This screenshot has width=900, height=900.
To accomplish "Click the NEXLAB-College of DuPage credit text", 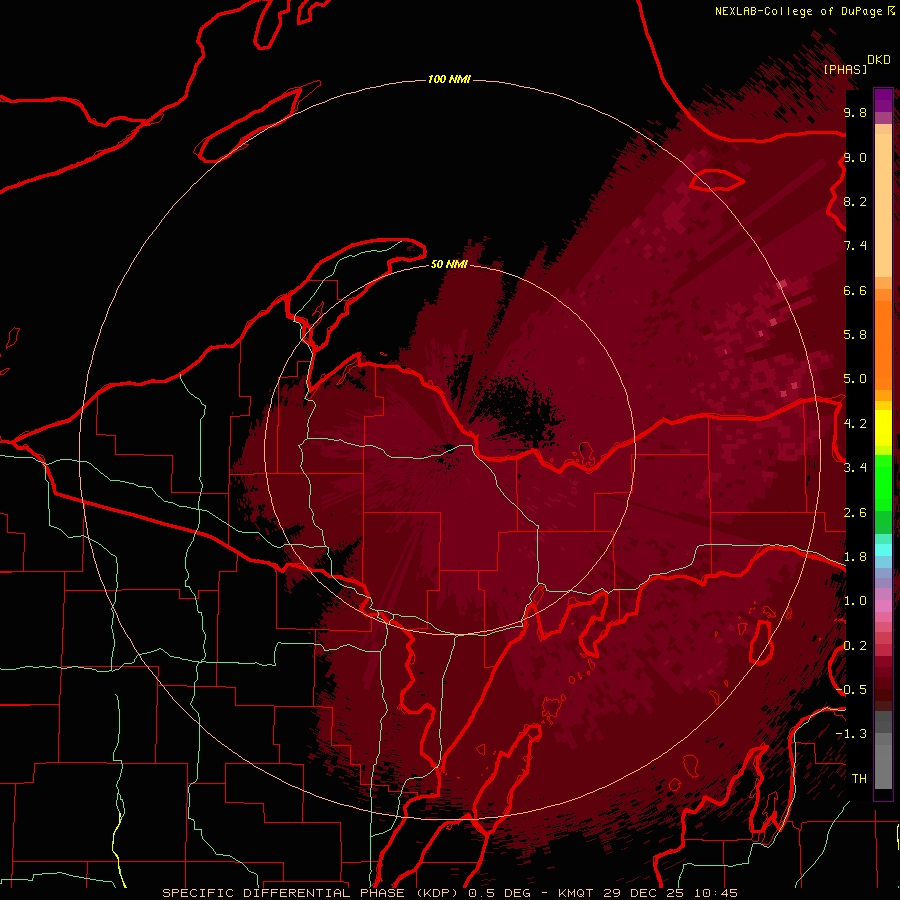I will [798, 11].
